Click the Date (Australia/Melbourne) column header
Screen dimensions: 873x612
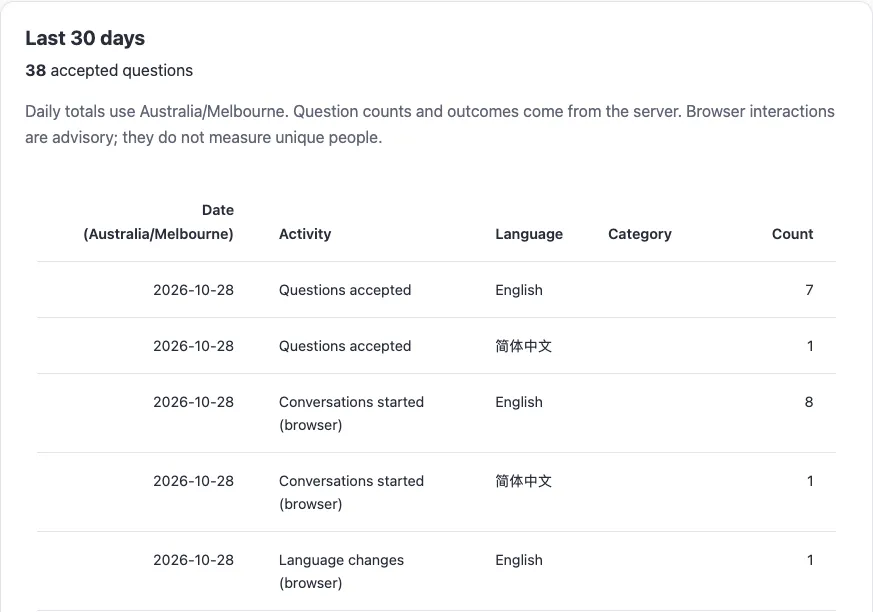[158, 222]
